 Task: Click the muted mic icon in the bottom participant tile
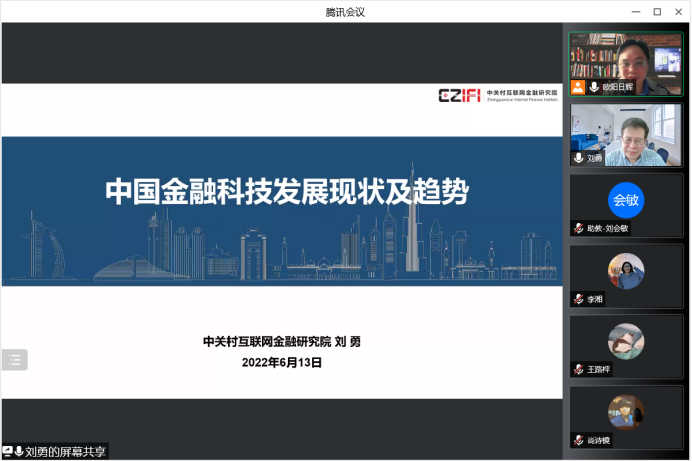point(578,440)
